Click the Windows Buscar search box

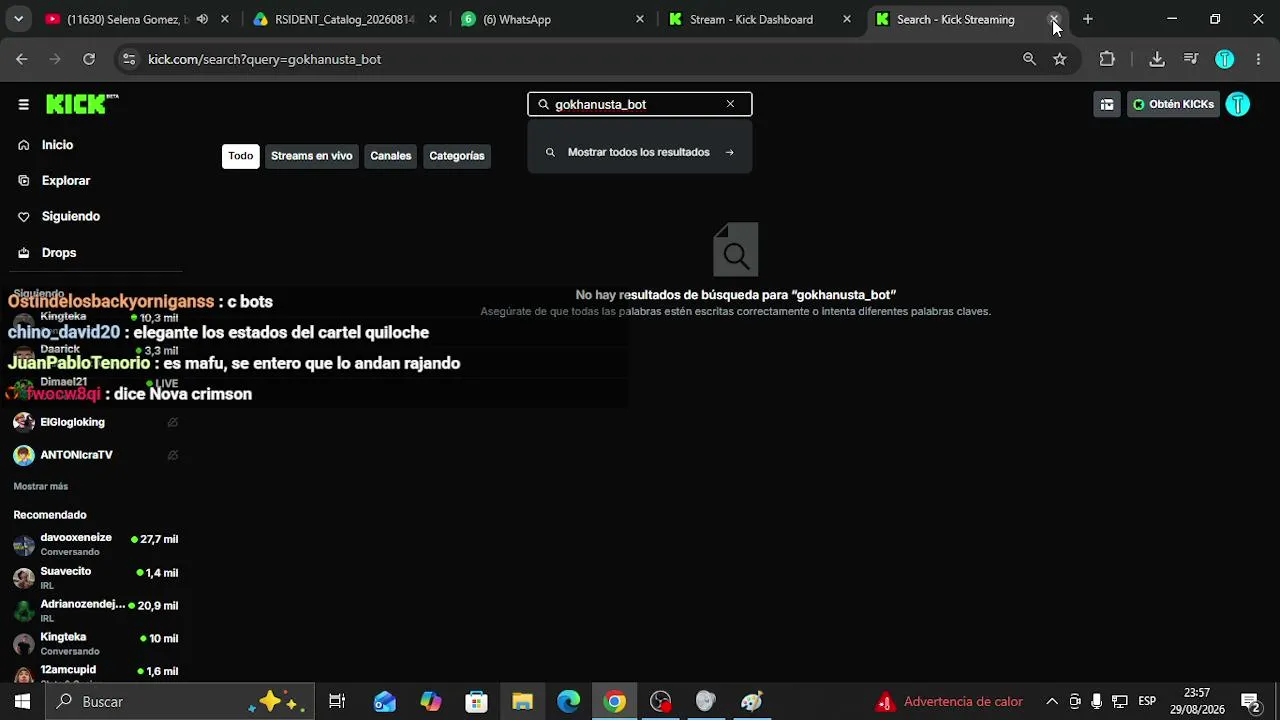180,702
